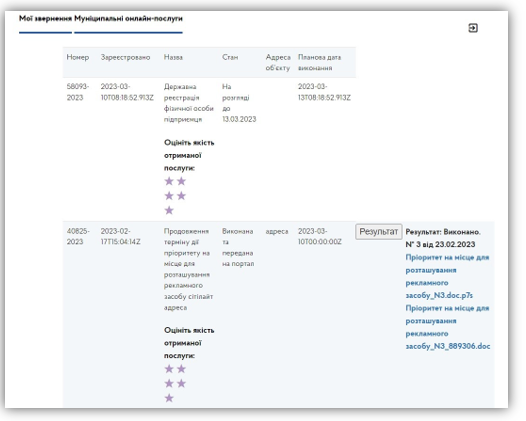Select the Номер column header
The height and width of the screenshot is (421, 526).
pyautogui.click(x=78, y=57)
